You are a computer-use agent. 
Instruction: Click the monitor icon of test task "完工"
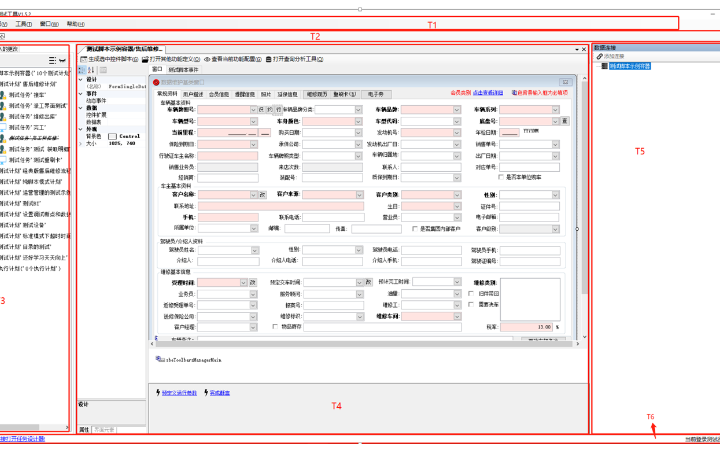pyautogui.click(x=3, y=127)
